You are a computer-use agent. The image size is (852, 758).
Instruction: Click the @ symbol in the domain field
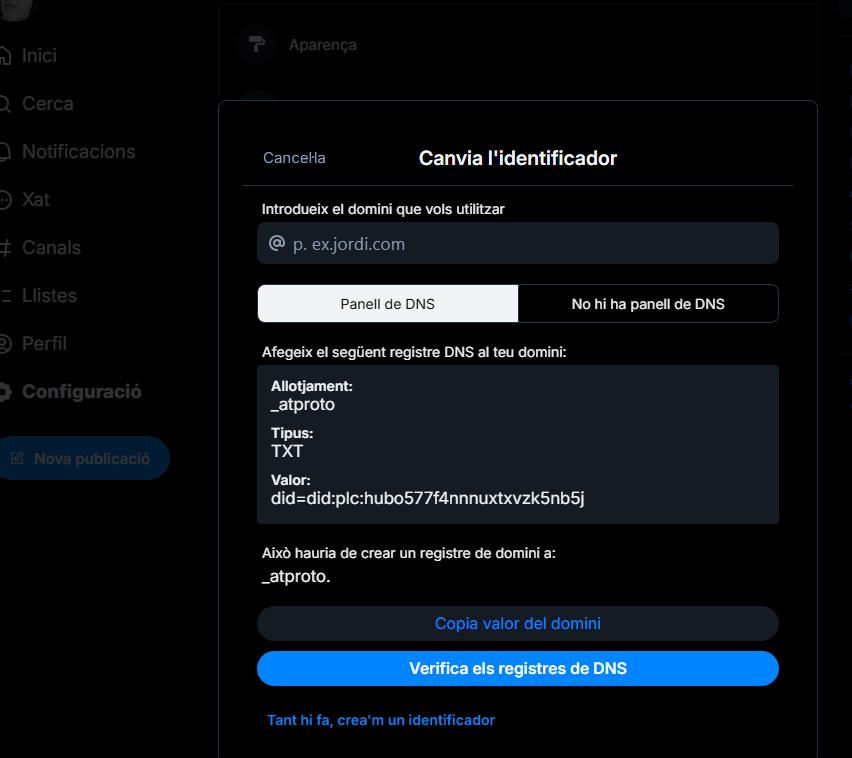pyautogui.click(x=277, y=243)
